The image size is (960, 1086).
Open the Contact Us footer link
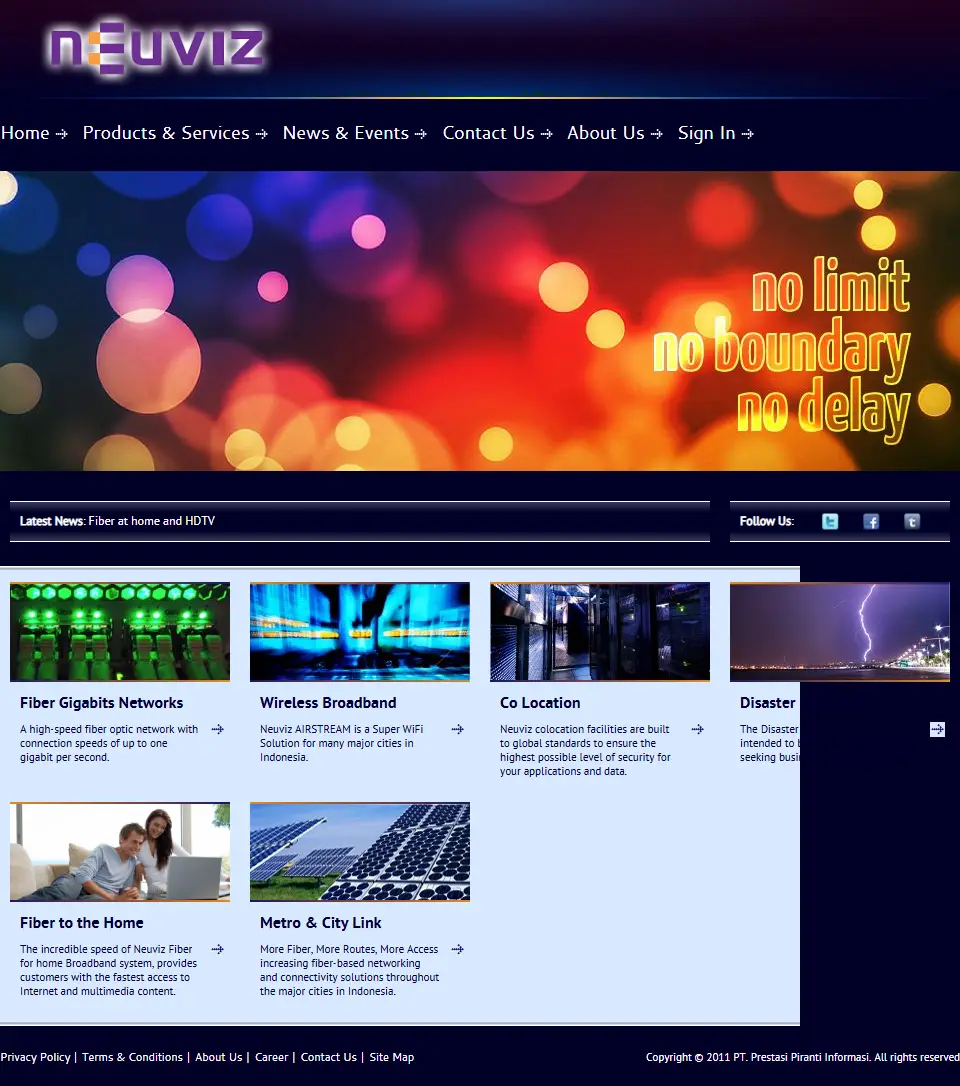(328, 1057)
